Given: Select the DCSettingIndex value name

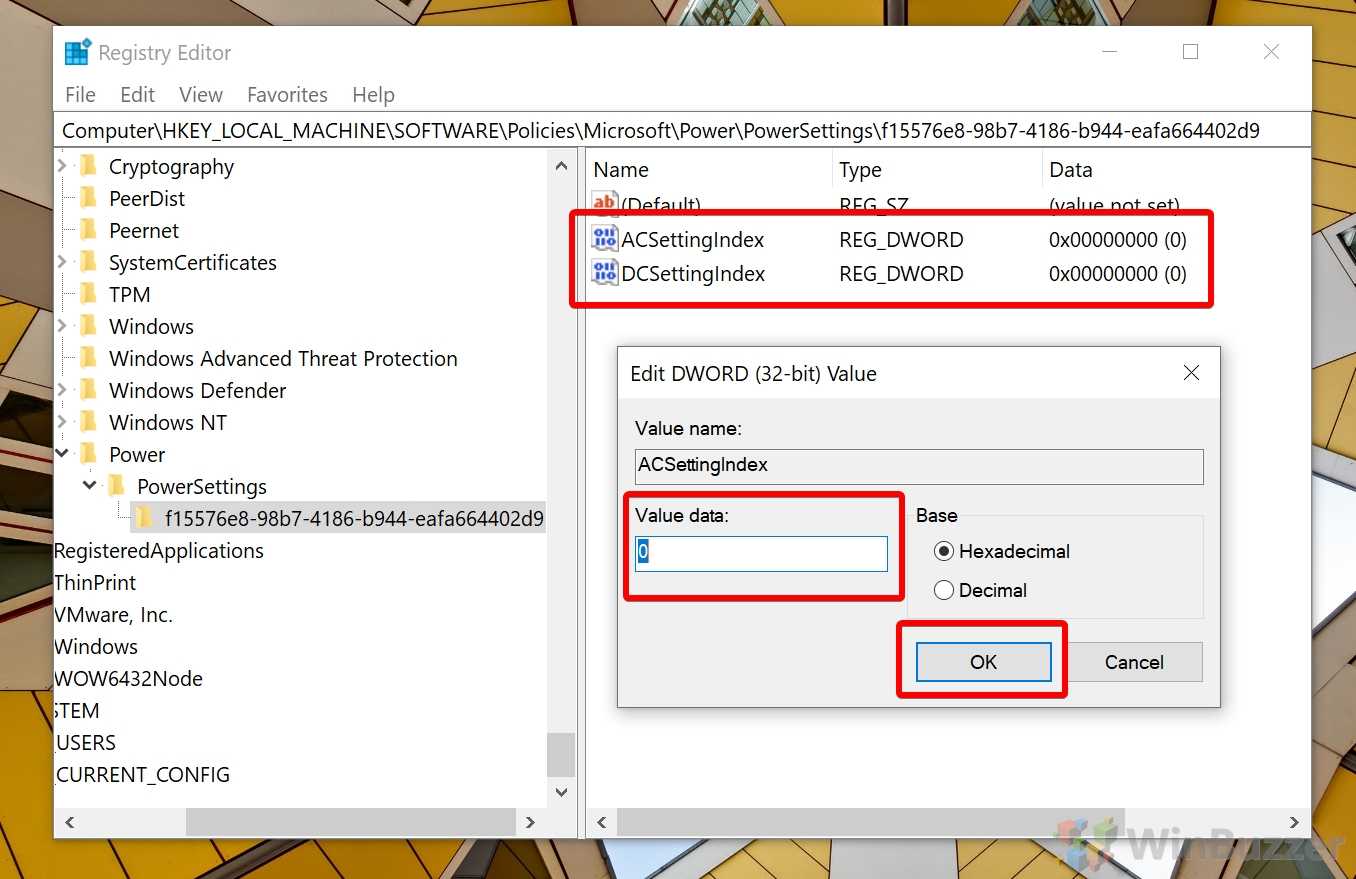Looking at the screenshot, I should [693, 274].
